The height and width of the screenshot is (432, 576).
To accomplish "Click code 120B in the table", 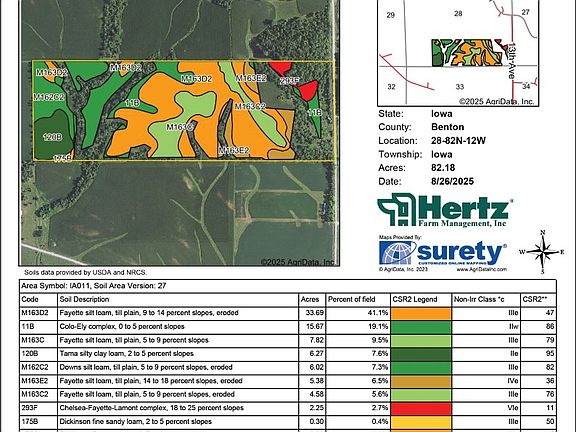I will 29,354.
